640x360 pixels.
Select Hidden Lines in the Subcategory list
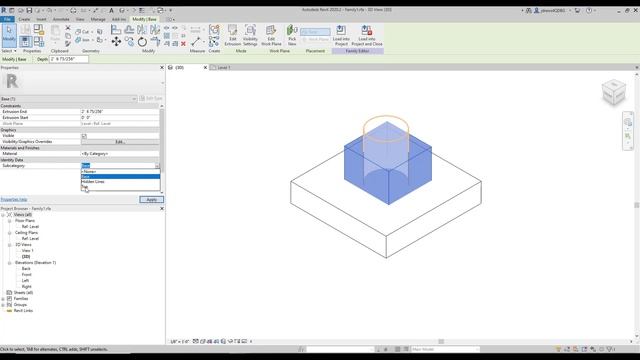[x=120, y=182]
